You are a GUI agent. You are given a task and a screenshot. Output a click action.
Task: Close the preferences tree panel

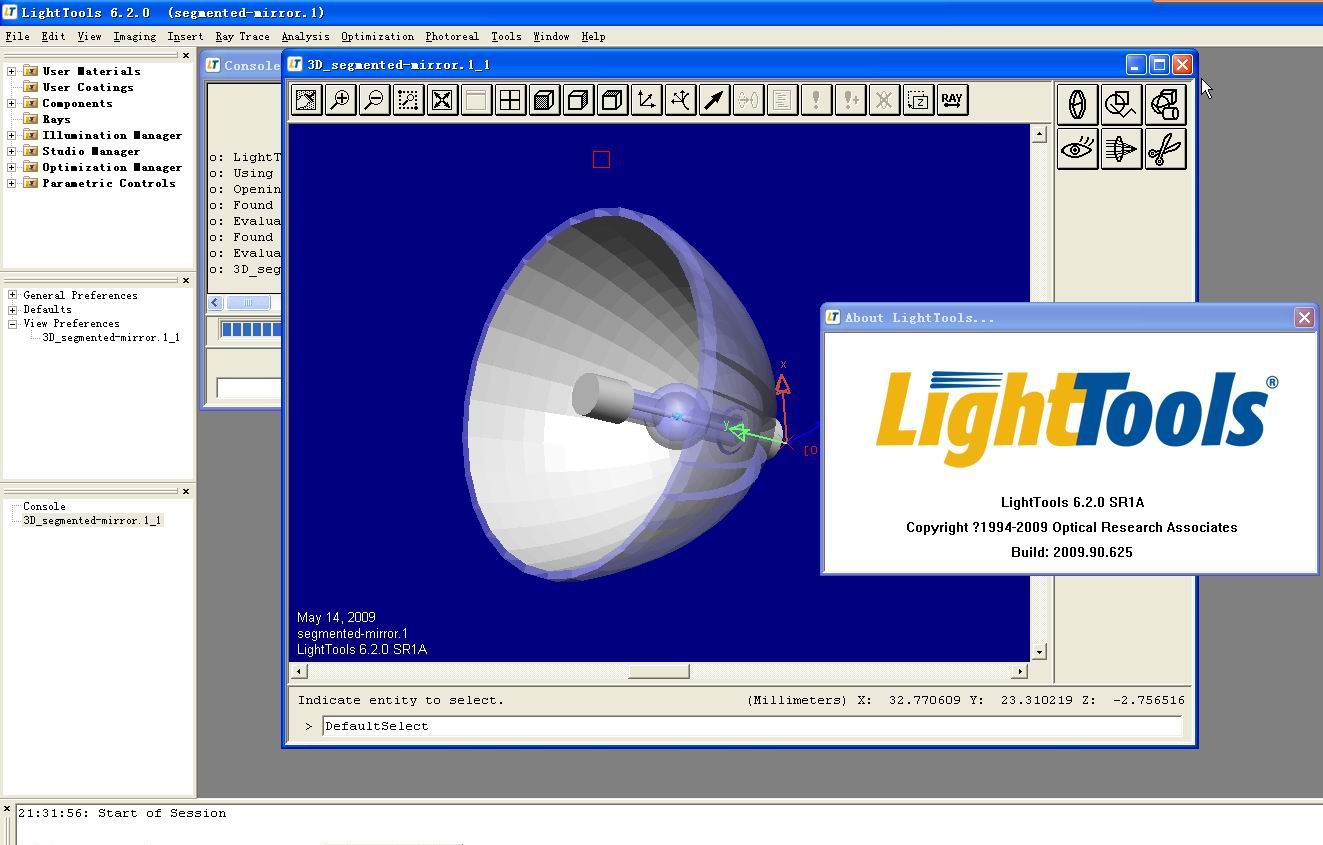pyautogui.click(x=186, y=281)
